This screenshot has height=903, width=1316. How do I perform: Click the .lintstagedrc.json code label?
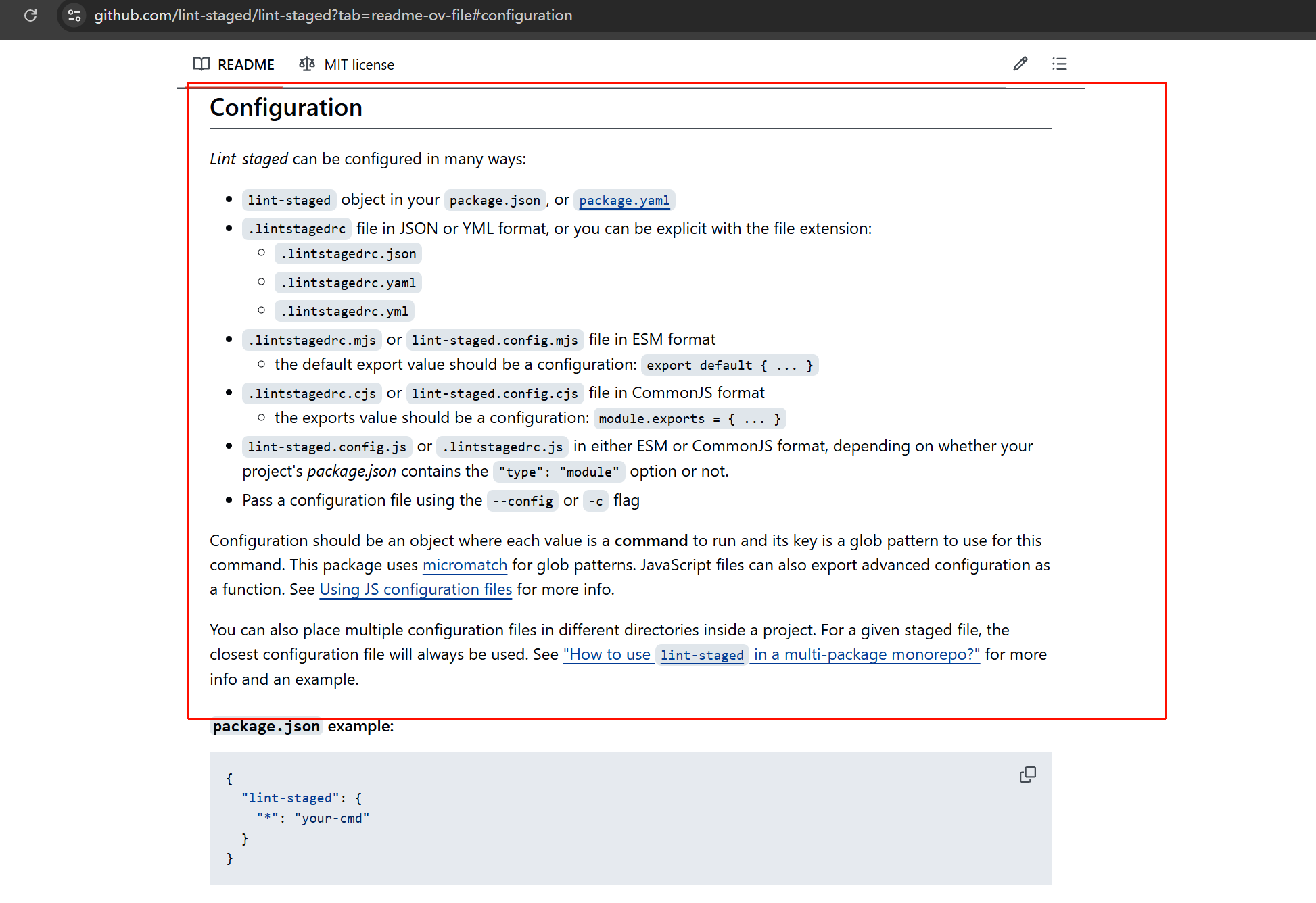coord(348,254)
